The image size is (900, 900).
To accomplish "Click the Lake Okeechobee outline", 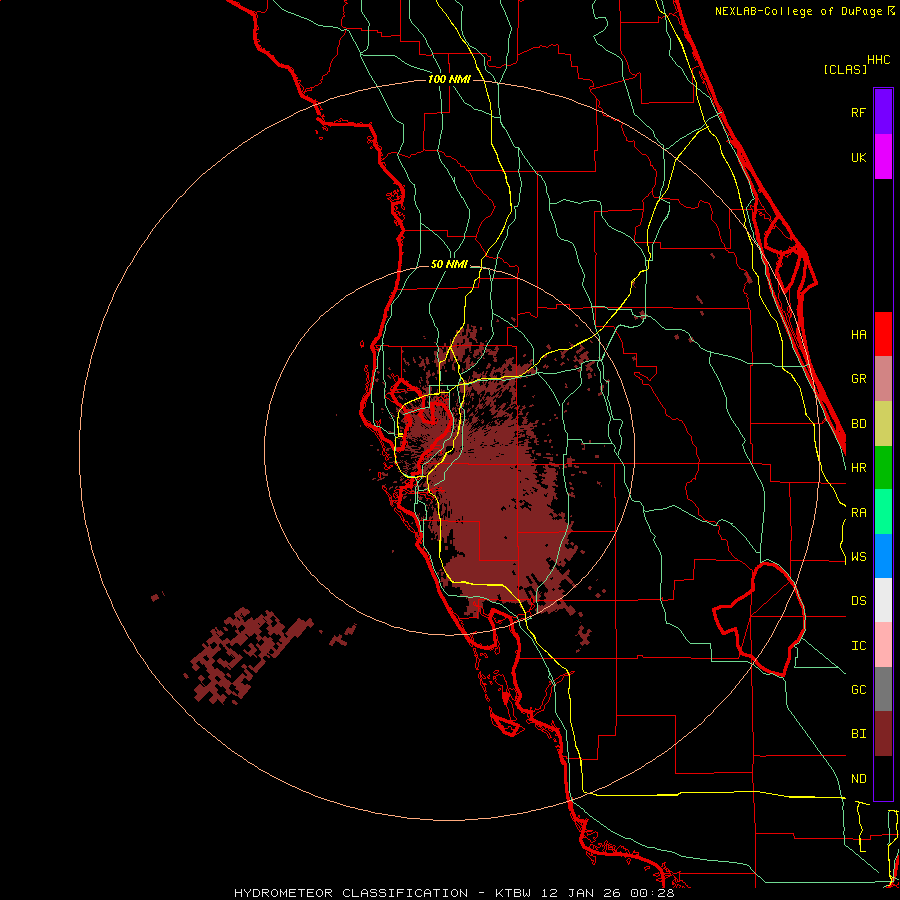I will (x=759, y=619).
